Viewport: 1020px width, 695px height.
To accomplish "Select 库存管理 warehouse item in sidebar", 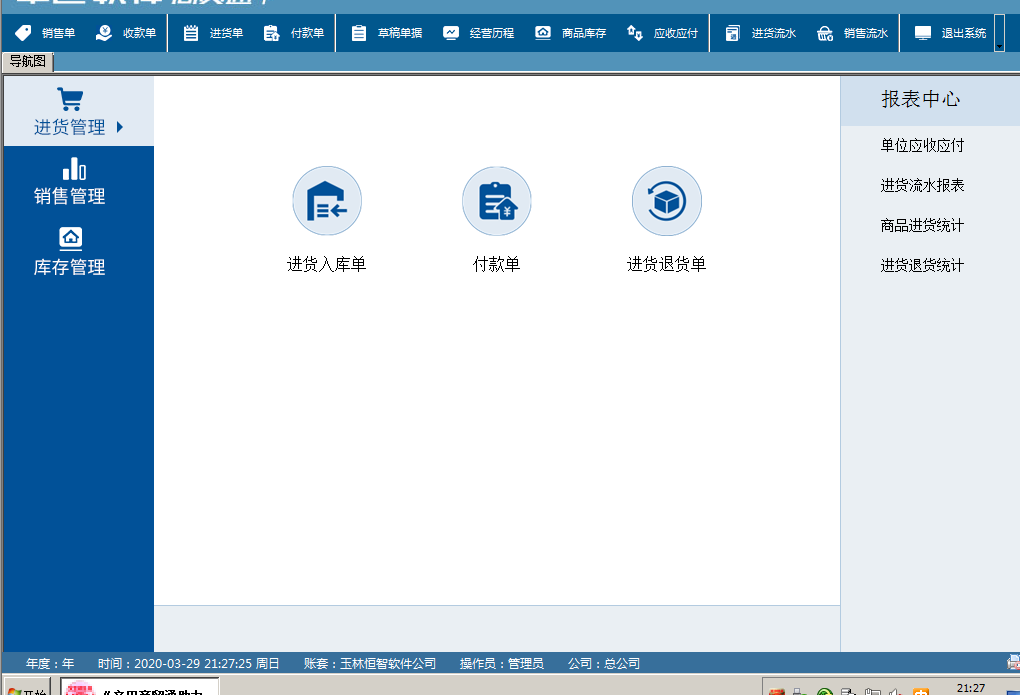I will click(70, 251).
